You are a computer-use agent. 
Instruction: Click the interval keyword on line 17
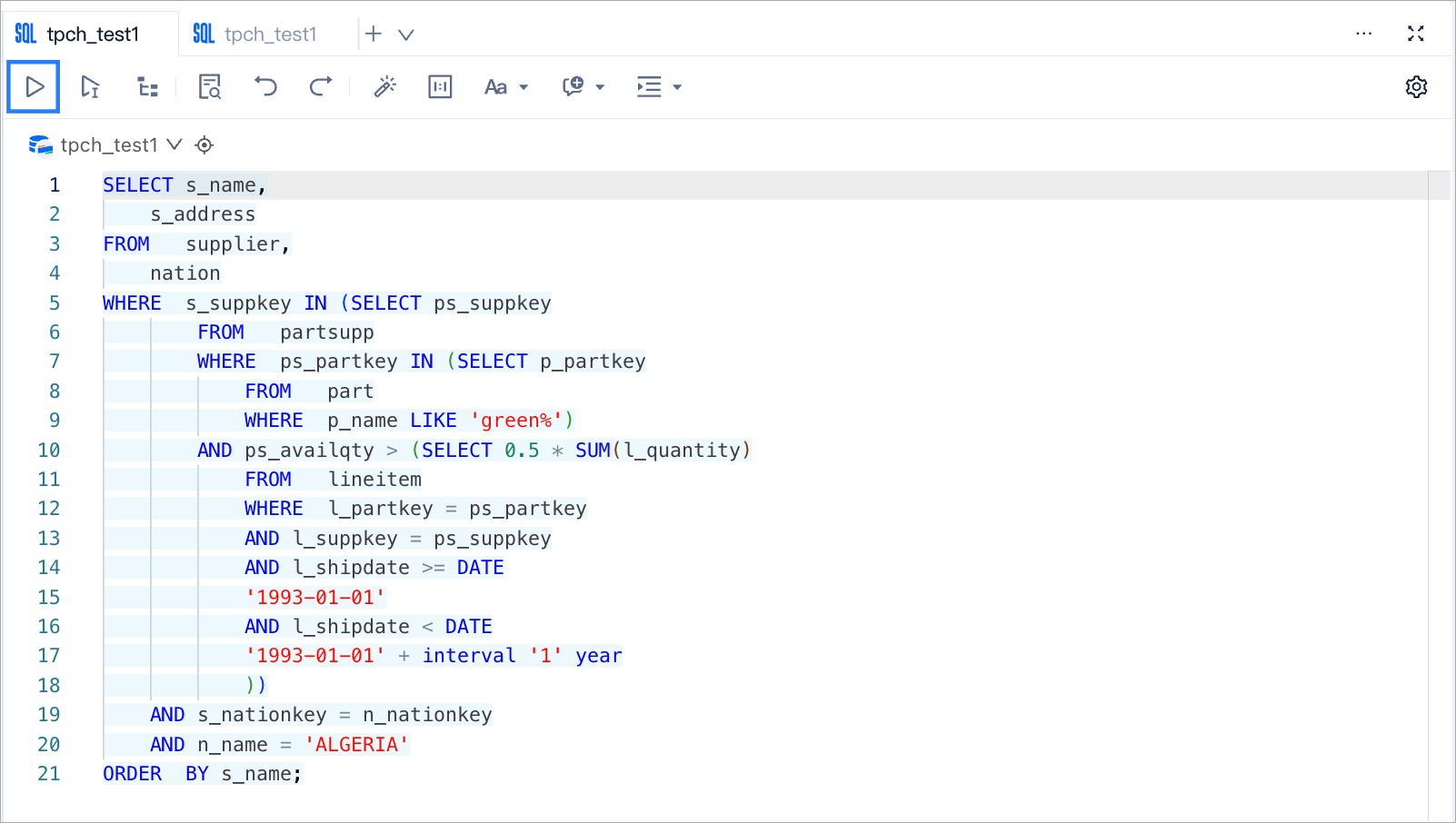tap(469, 656)
